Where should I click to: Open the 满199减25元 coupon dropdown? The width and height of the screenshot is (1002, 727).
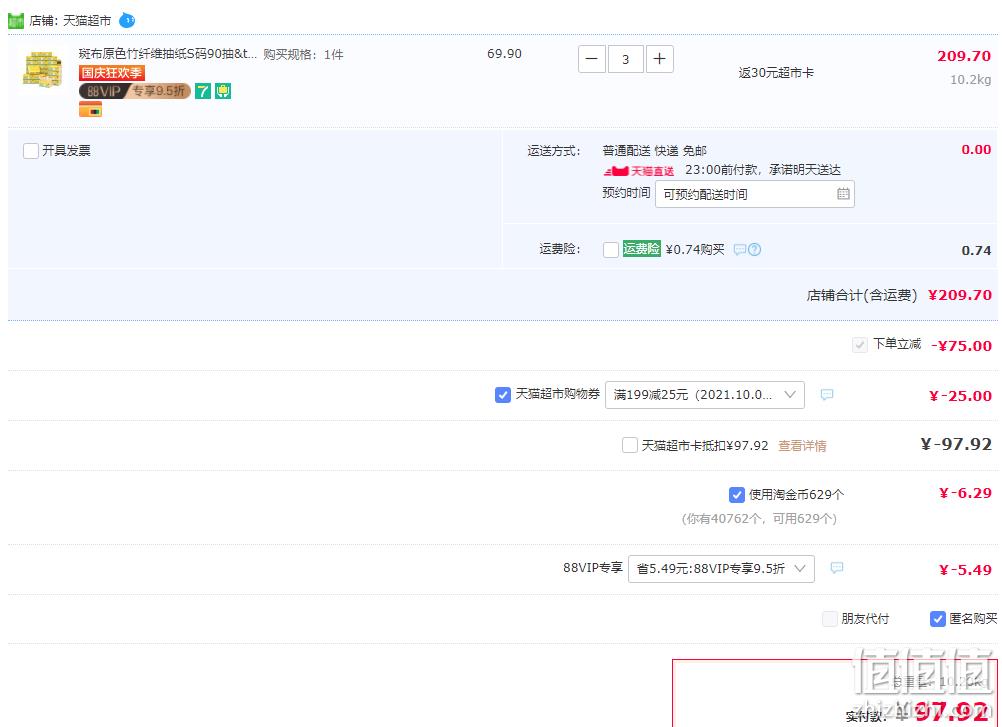coord(705,395)
